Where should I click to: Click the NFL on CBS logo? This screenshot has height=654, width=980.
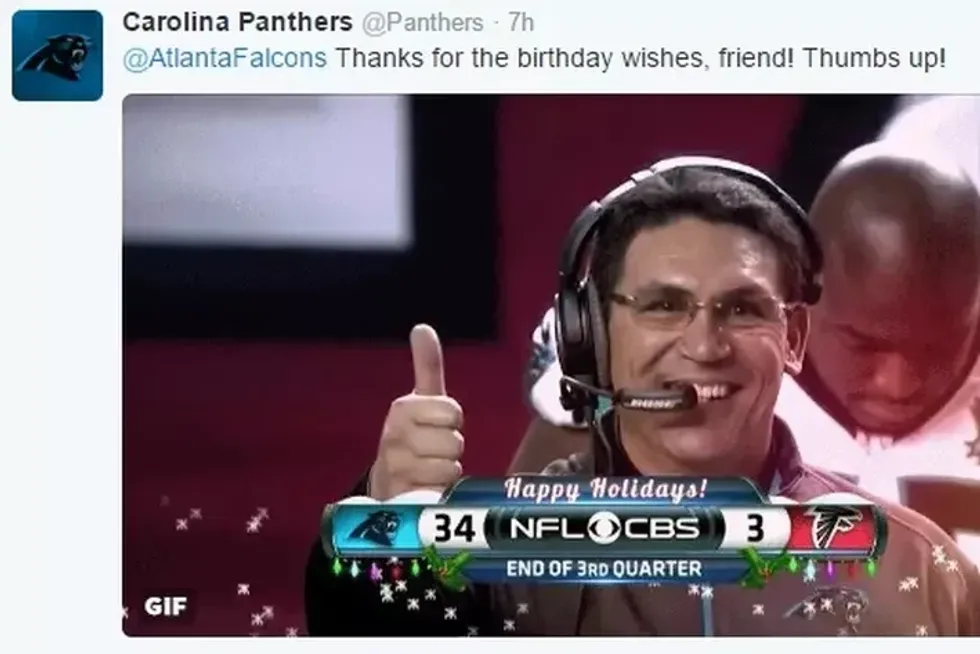point(604,529)
